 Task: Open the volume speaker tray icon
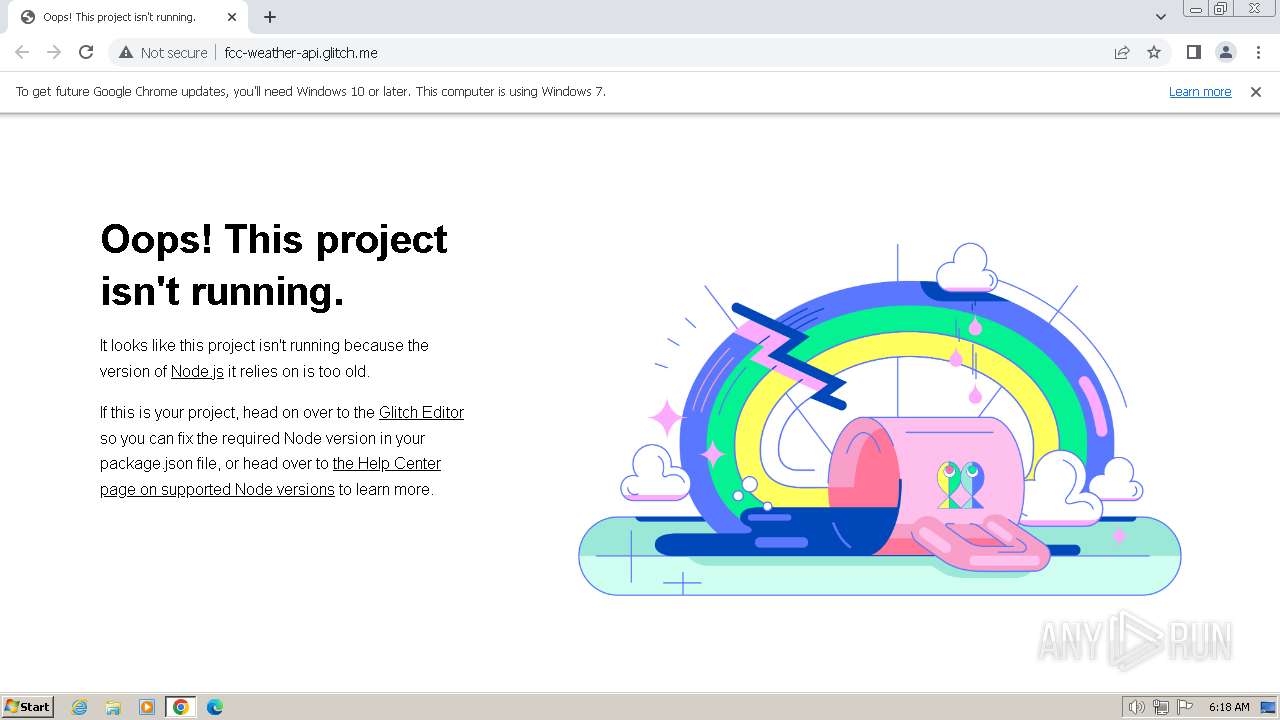tap(1136, 707)
